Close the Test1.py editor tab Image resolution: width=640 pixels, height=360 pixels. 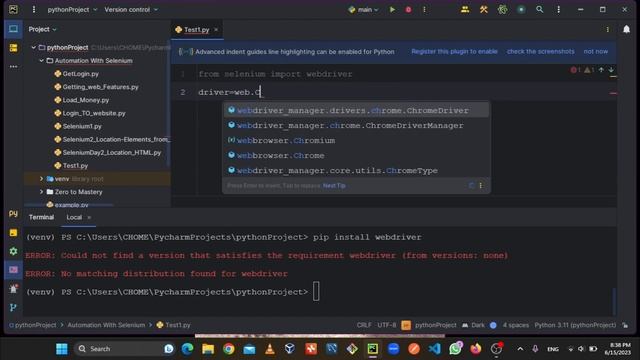click(x=216, y=29)
